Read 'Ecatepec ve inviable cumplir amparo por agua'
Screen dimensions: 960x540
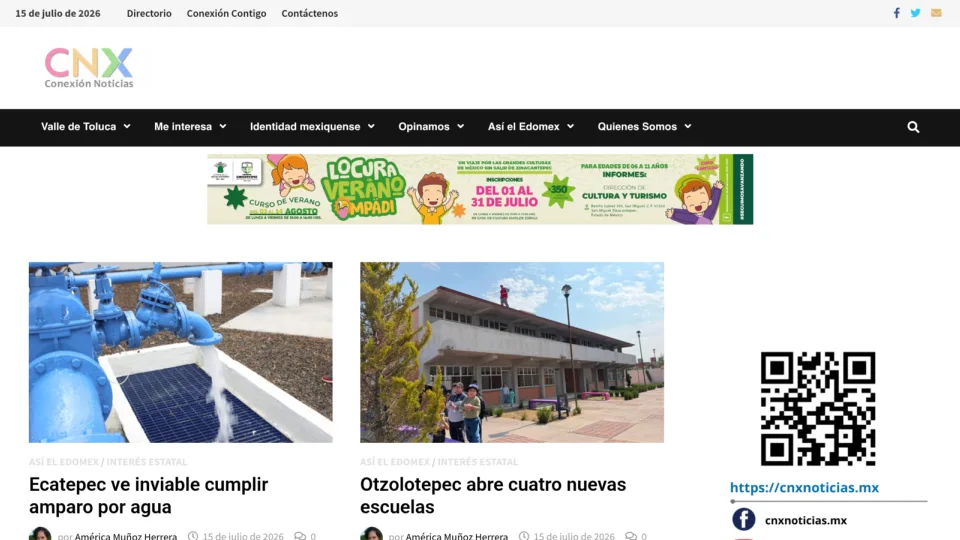coord(149,495)
